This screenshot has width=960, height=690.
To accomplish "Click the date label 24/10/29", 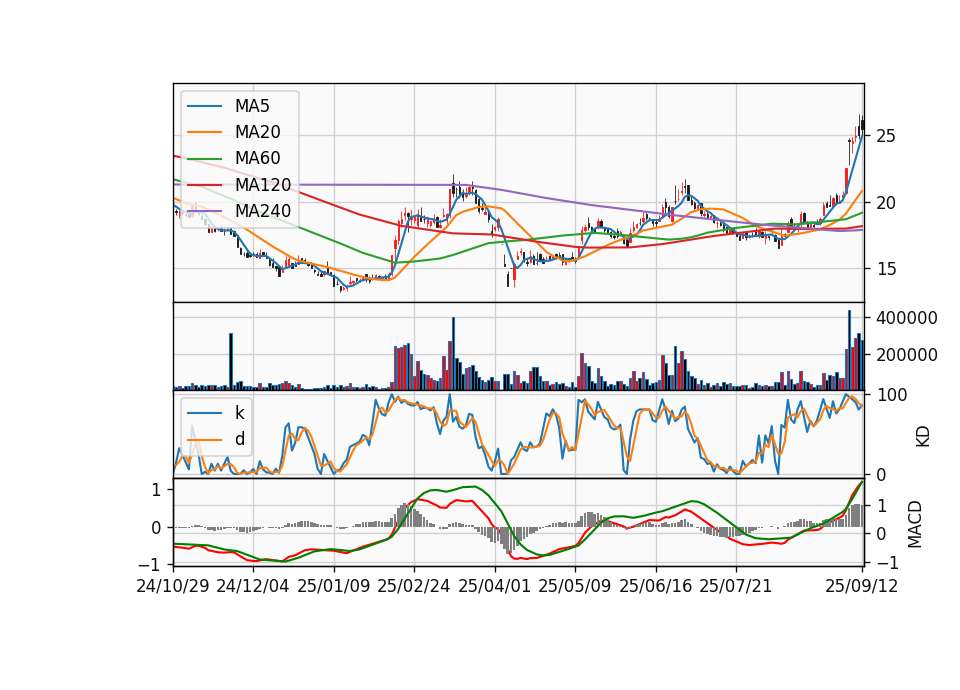I will pyautogui.click(x=173, y=587).
